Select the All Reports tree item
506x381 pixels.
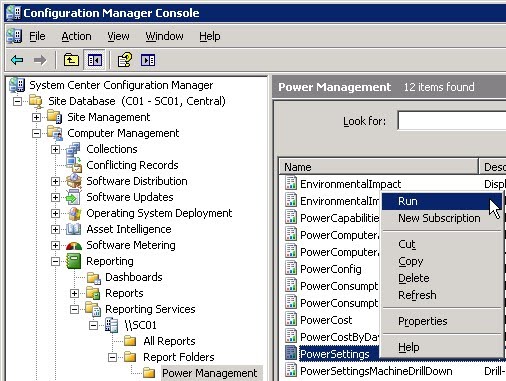click(169, 341)
